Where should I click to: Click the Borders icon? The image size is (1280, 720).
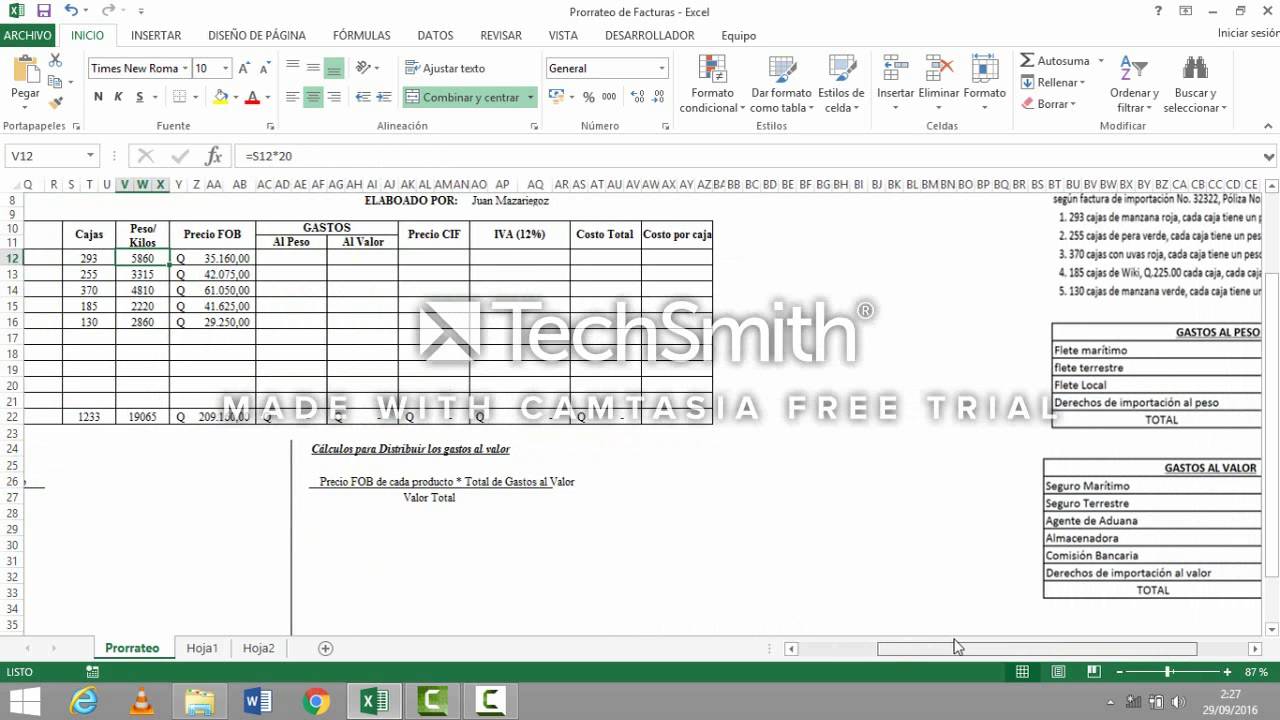tap(180, 97)
